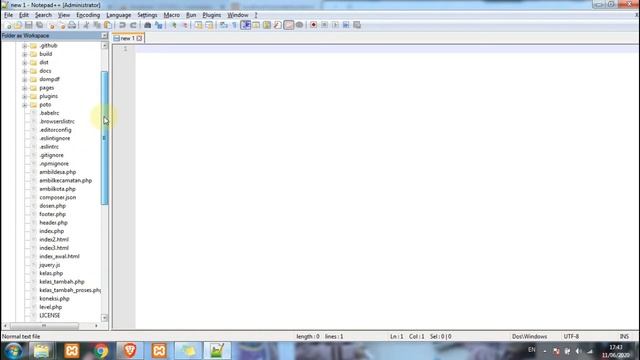Image resolution: width=640 pixels, height=360 pixels.
Task: Toggle the Monitoring eye toolbar icon
Action: point(299,25)
